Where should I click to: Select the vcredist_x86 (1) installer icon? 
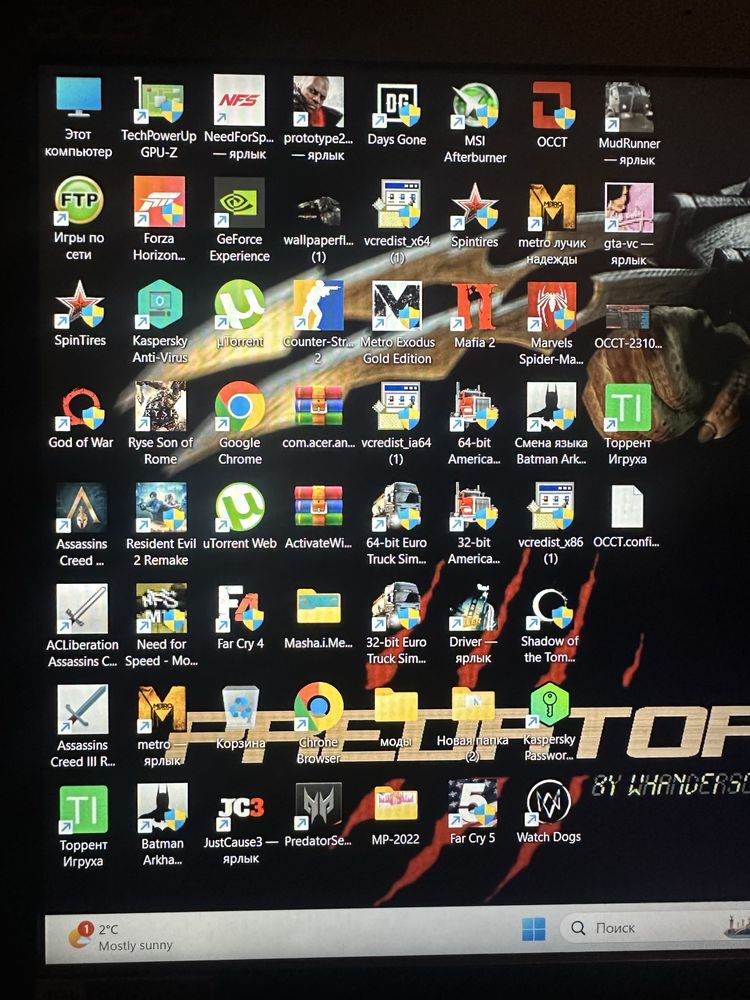(551, 507)
